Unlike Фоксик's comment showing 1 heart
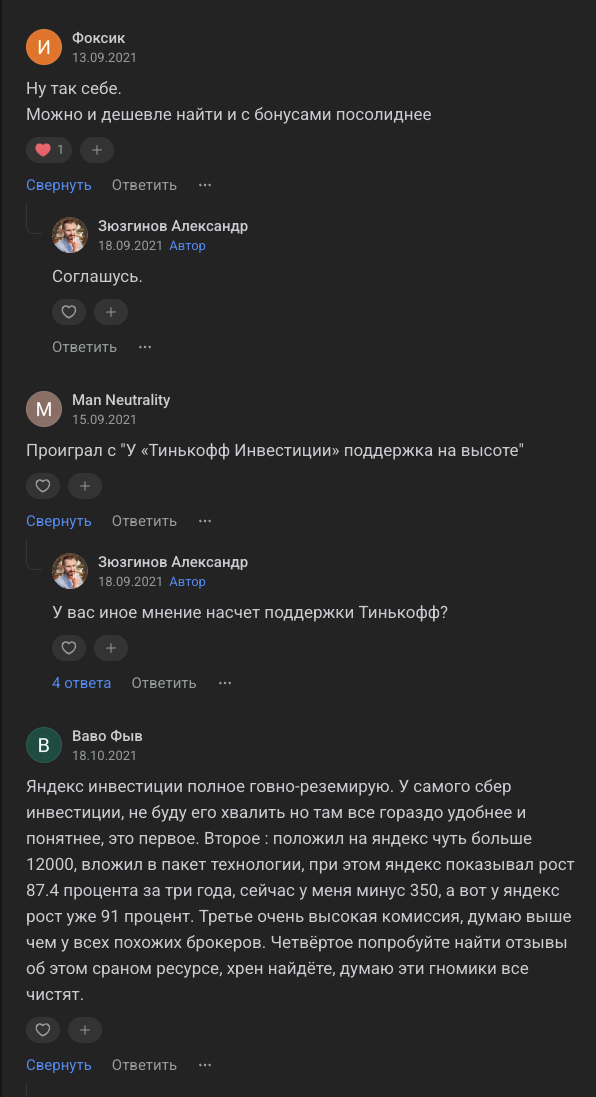 [48, 149]
